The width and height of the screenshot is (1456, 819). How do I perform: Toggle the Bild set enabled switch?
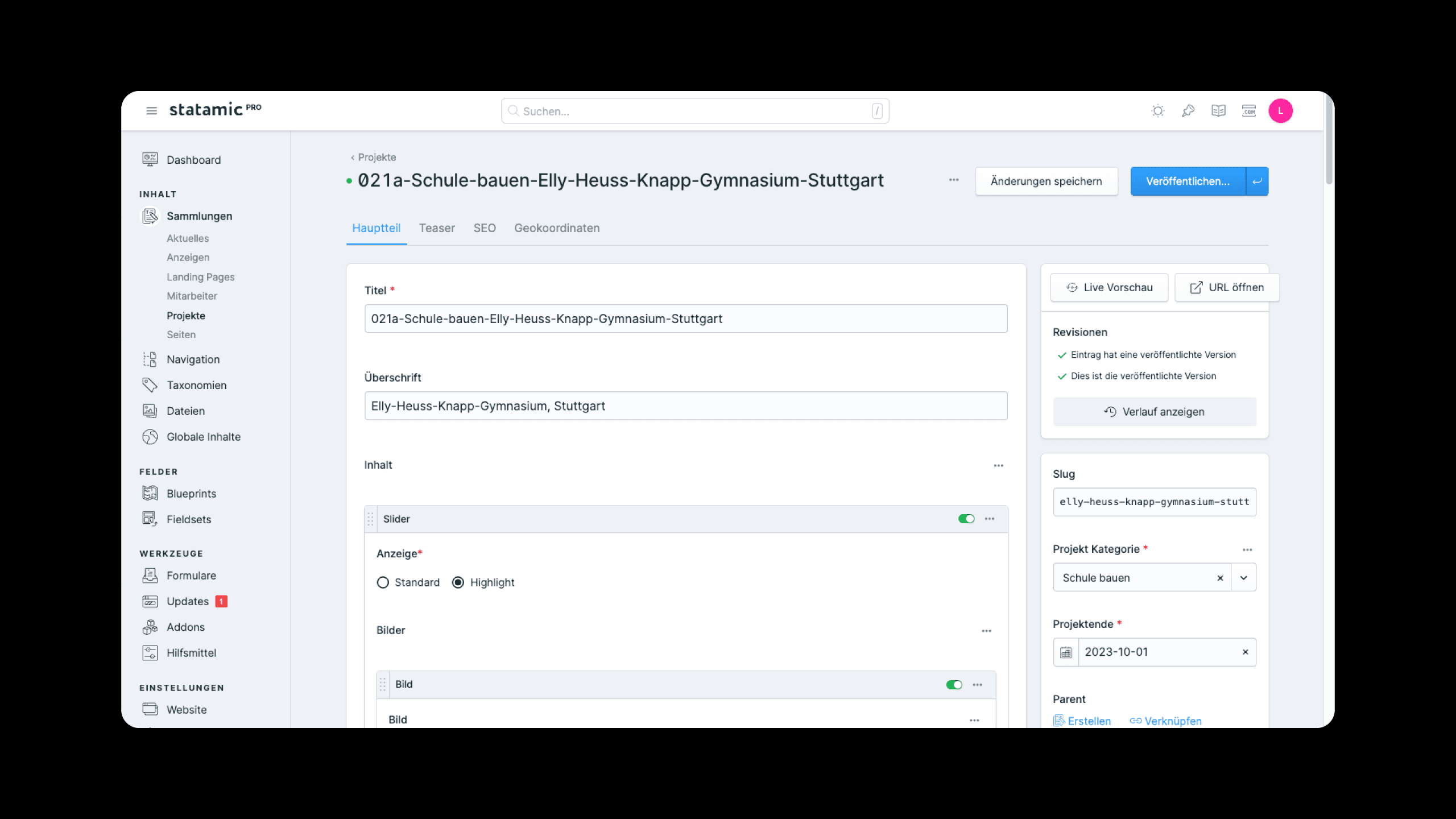954,685
